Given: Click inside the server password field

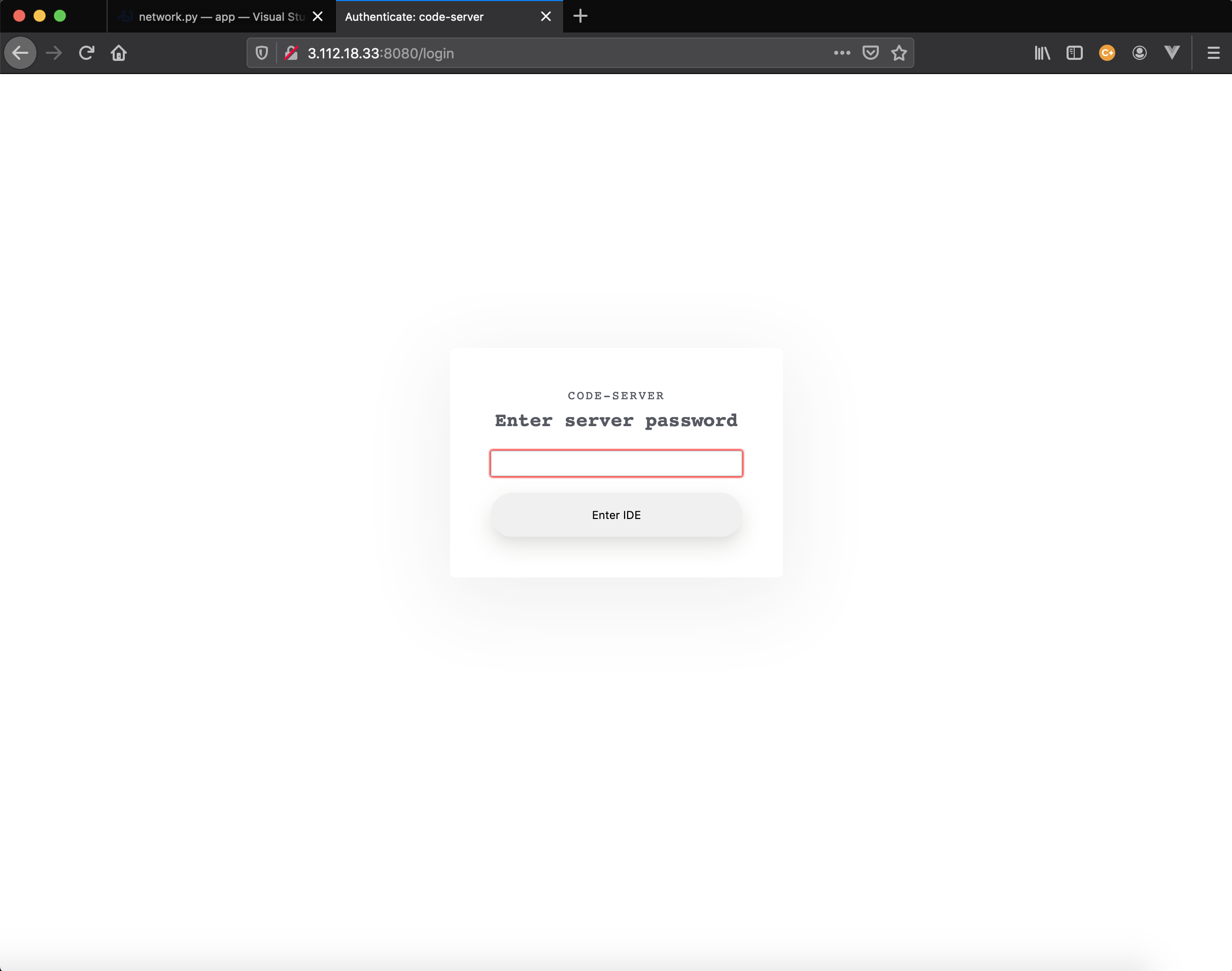Looking at the screenshot, I should click(x=617, y=463).
